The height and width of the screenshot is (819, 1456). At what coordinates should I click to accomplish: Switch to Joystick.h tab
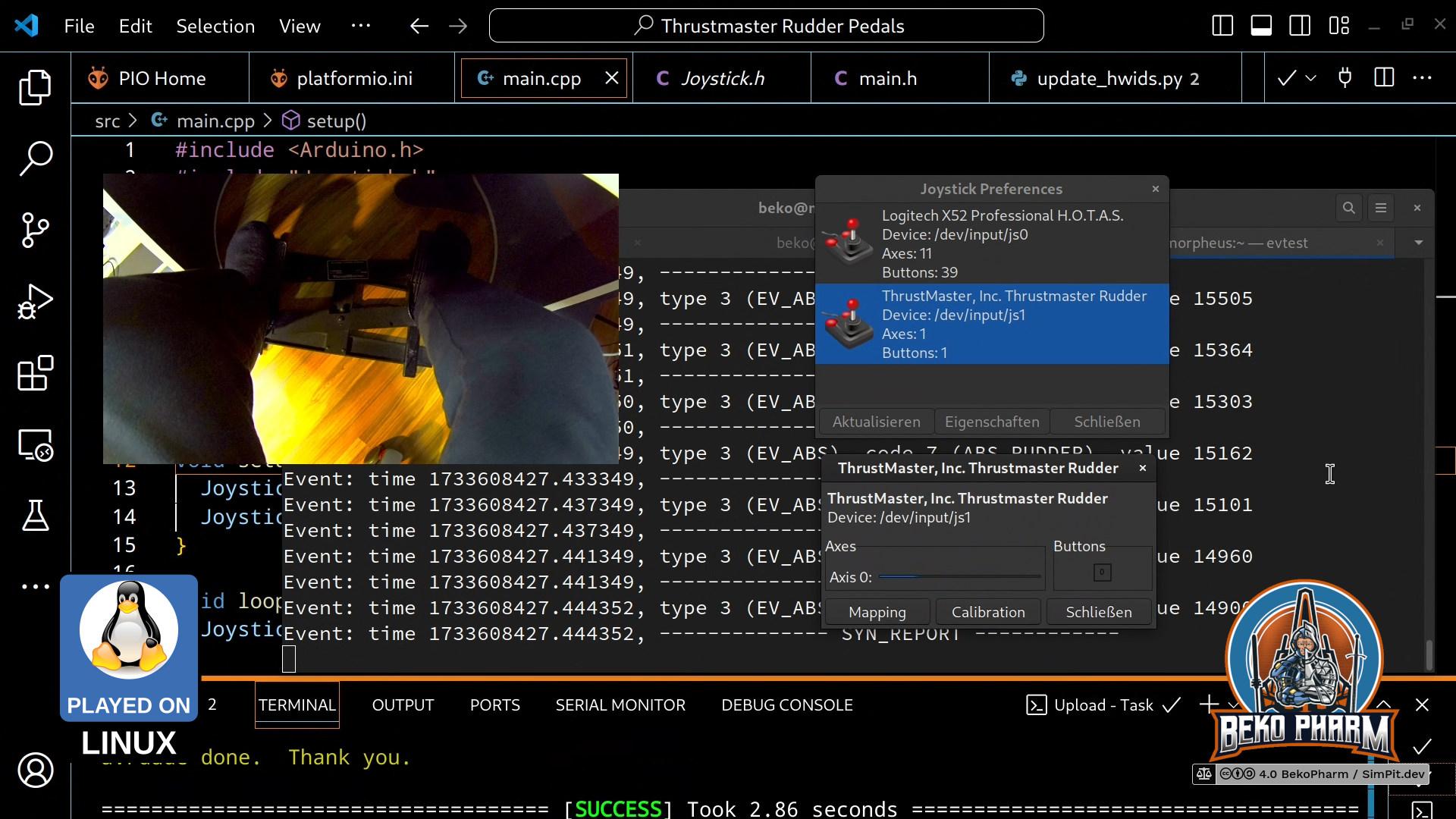pos(722,78)
